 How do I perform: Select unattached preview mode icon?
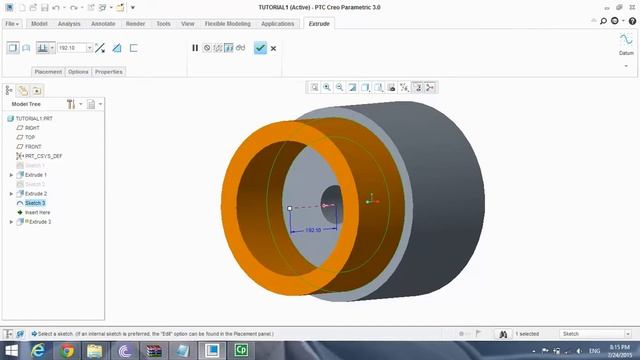tap(218, 48)
